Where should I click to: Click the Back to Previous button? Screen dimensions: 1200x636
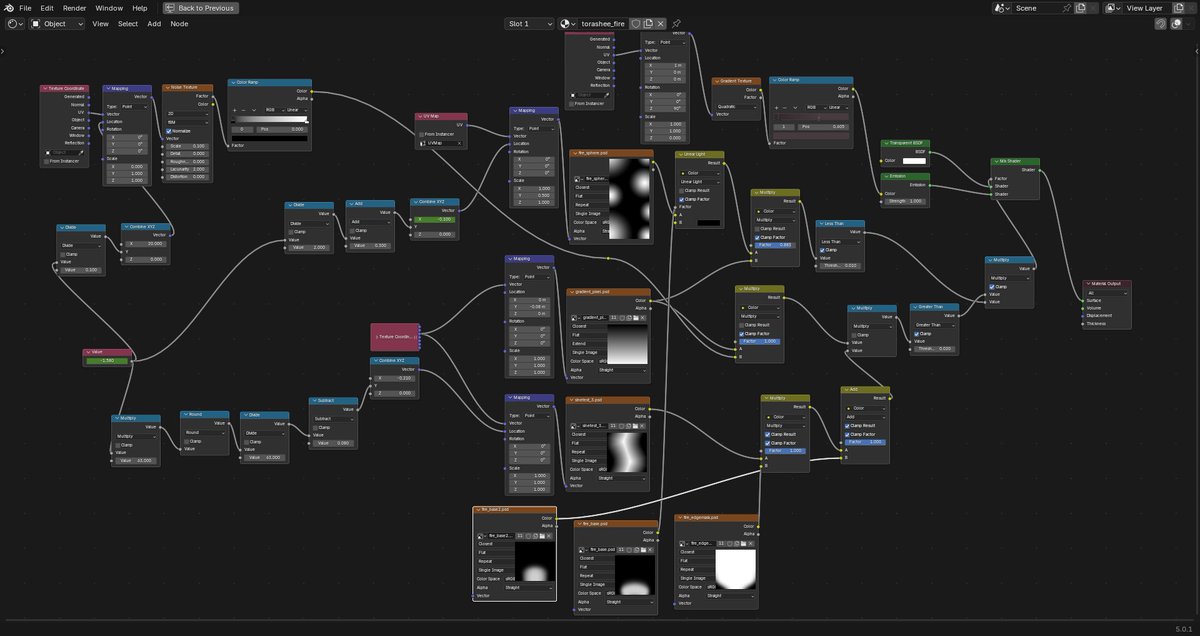click(199, 7)
